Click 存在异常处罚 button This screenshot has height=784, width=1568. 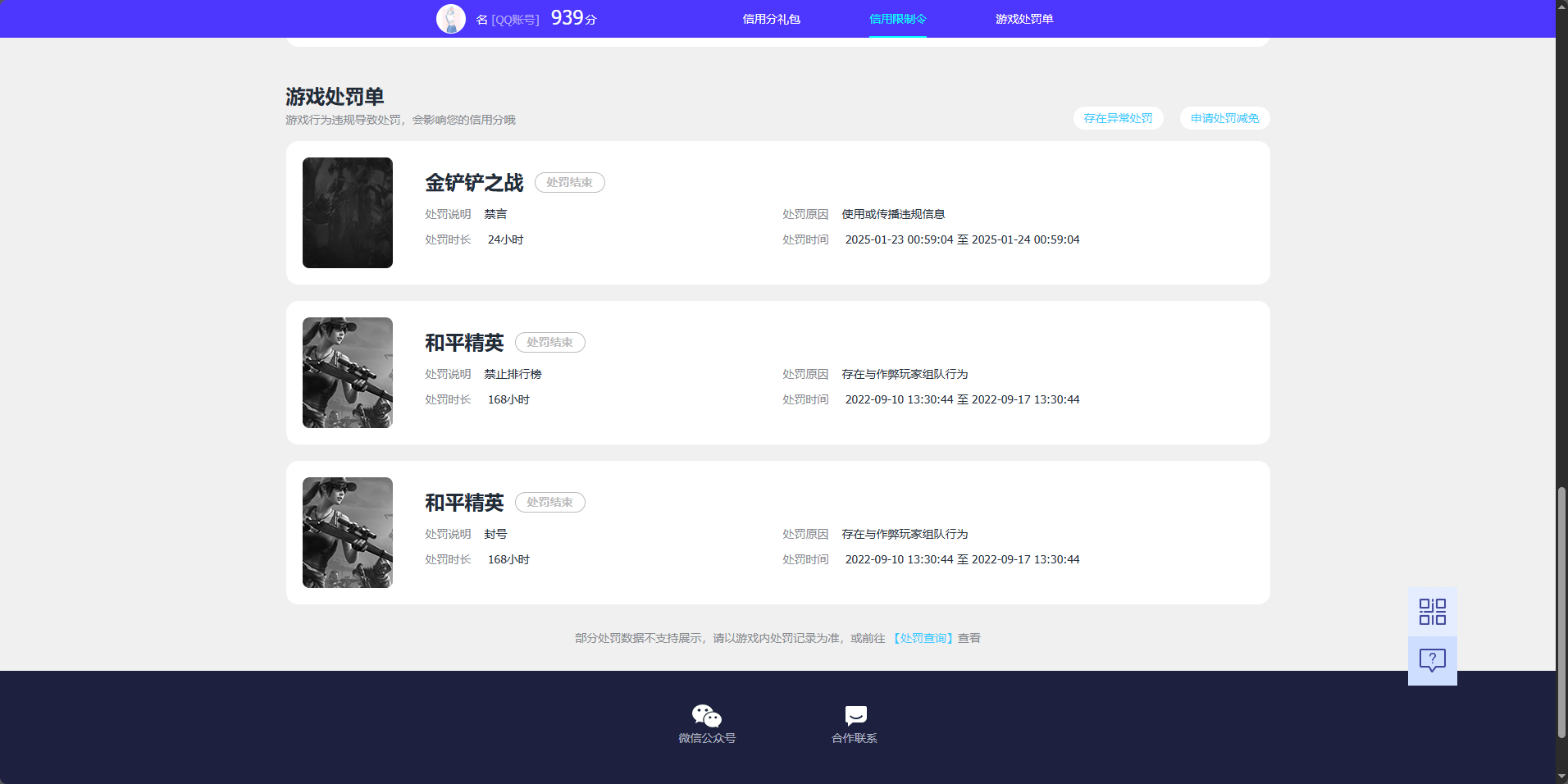pyautogui.click(x=1118, y=118)
